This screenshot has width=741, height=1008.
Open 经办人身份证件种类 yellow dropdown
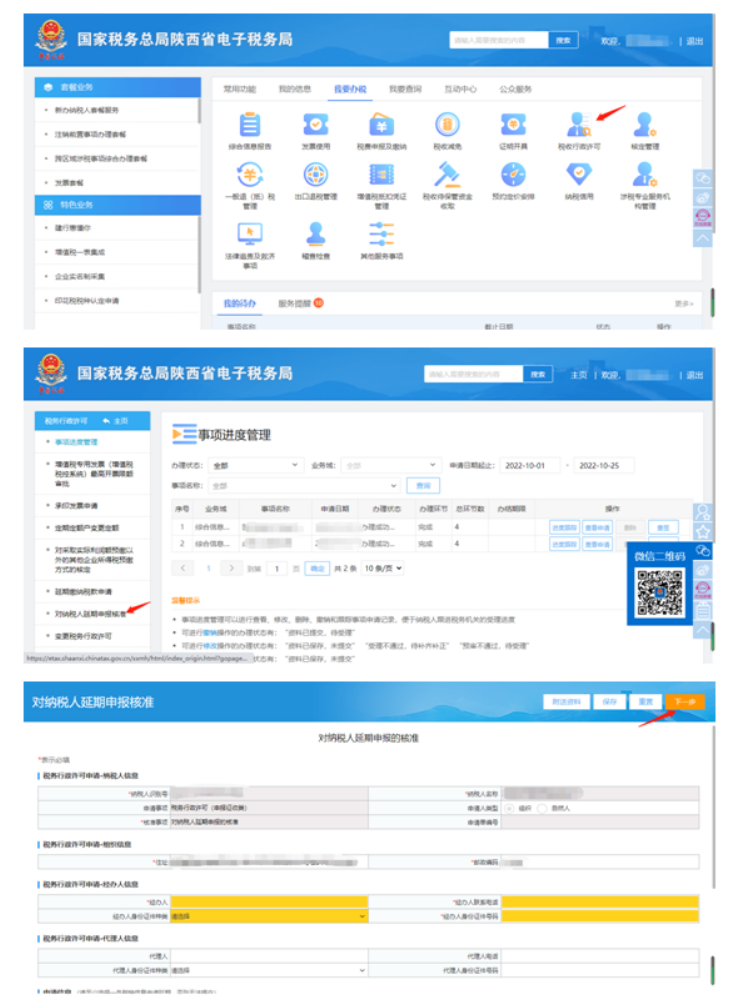(x=269, y=916)
